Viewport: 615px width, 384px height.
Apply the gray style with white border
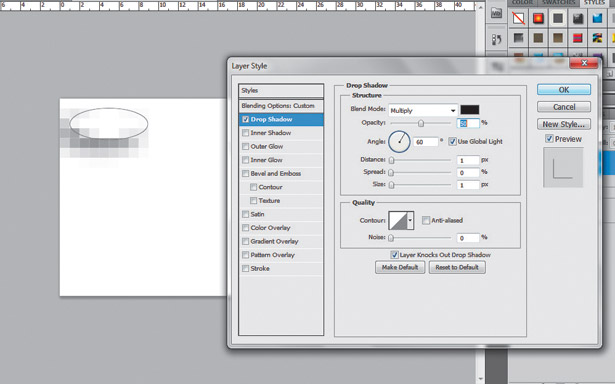(558, 18)
